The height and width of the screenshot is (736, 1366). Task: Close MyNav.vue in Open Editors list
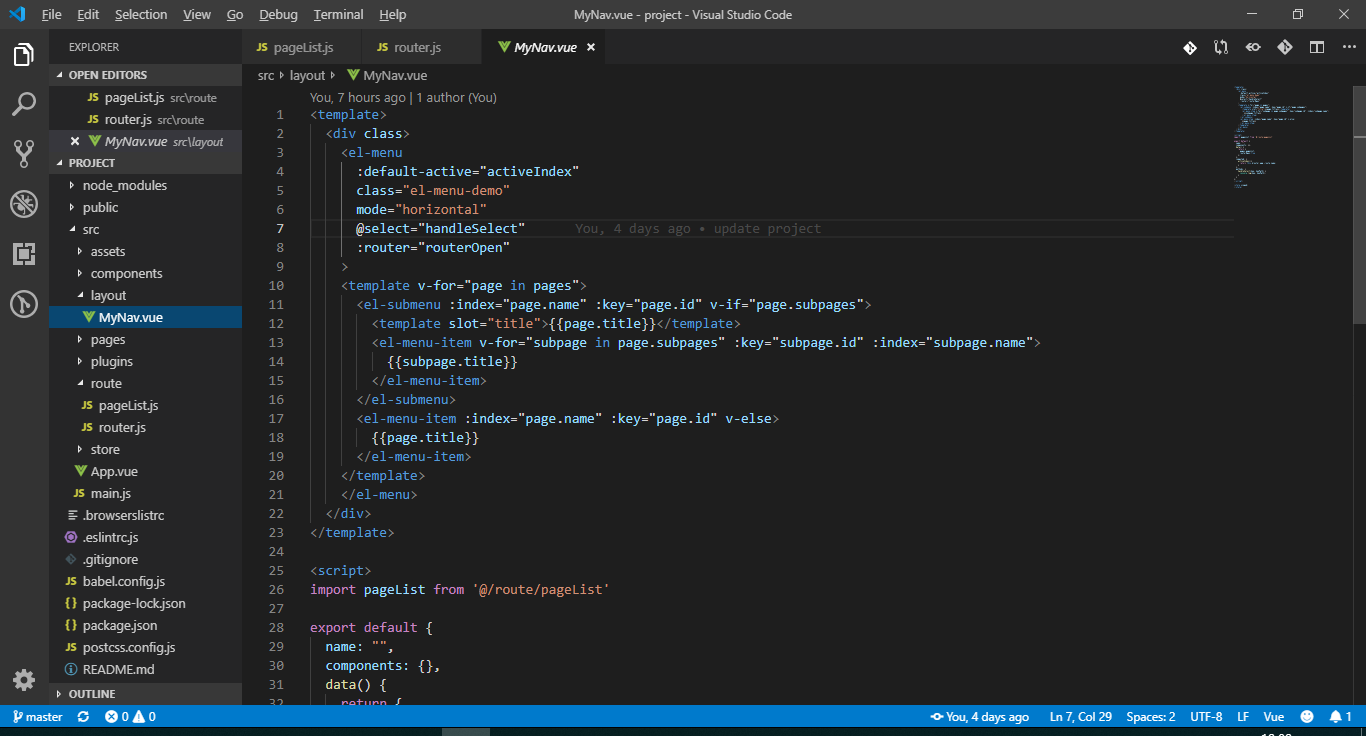tap(75, 141)
